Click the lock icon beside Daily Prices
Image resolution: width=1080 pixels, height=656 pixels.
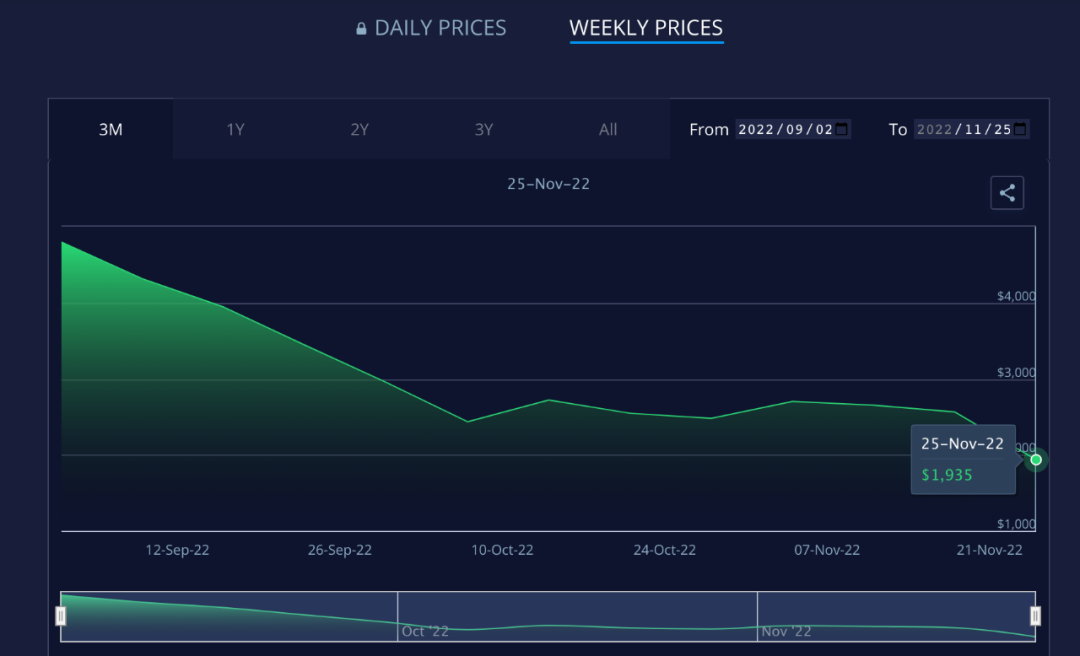coord(361,29)
